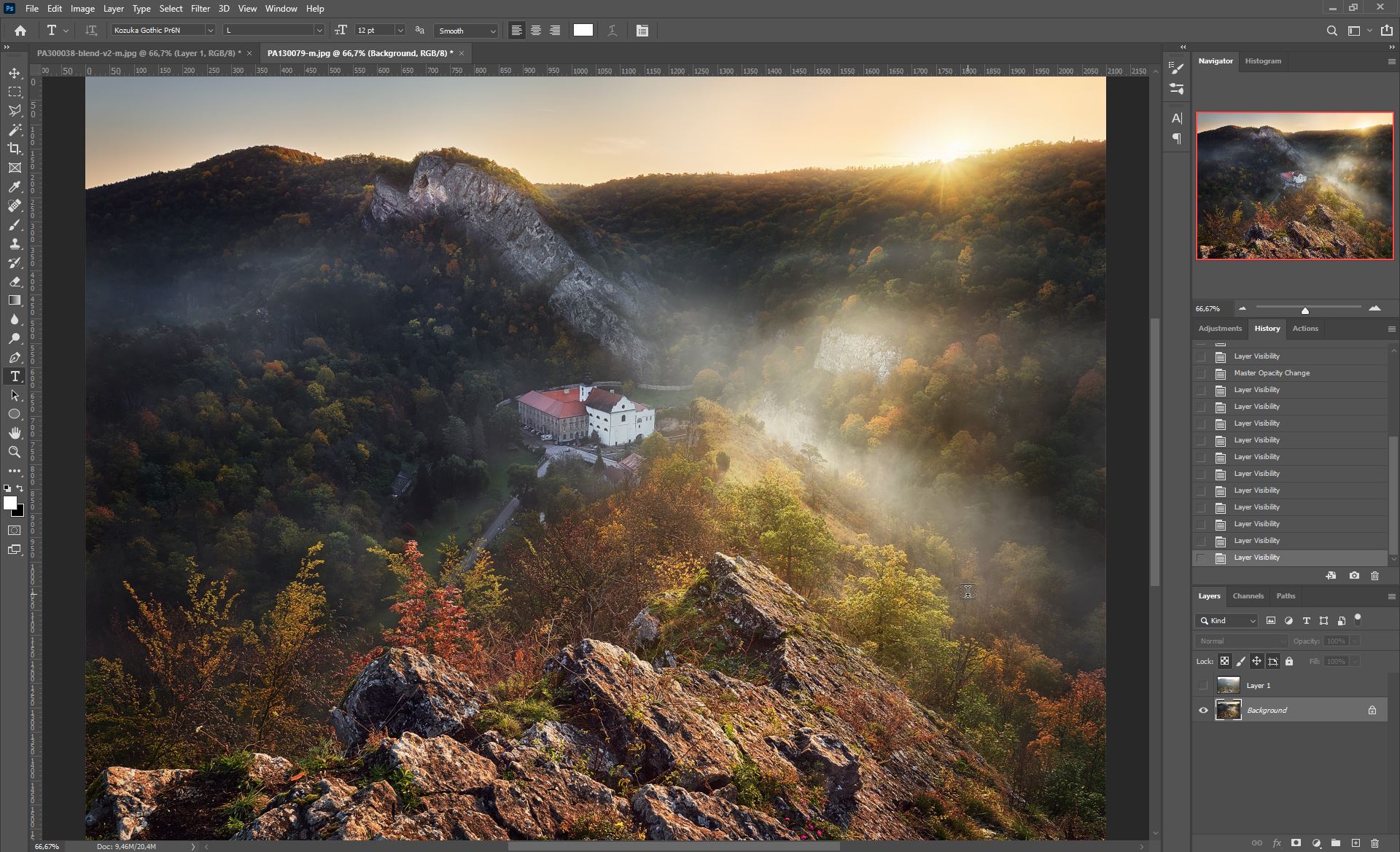The width and height of the screenshot is (1400, 852).
Task: Click the foreground color swatch
Action: point(10,503)
